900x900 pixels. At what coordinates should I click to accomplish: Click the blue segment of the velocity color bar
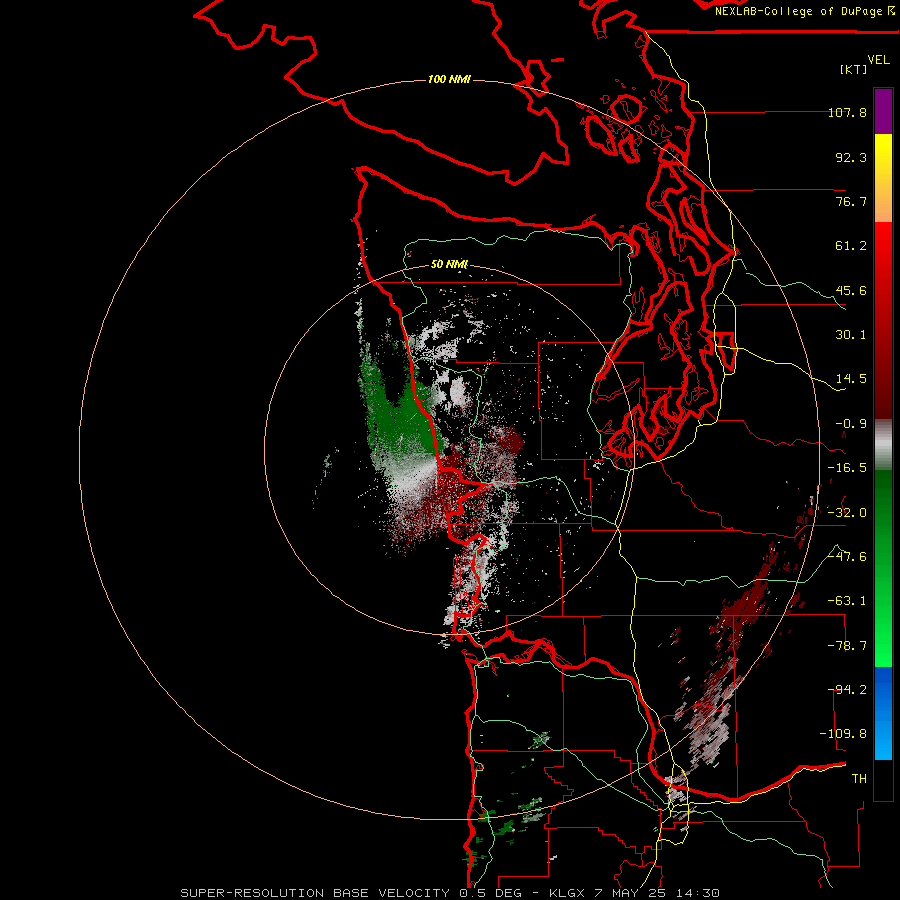[883, 713]
